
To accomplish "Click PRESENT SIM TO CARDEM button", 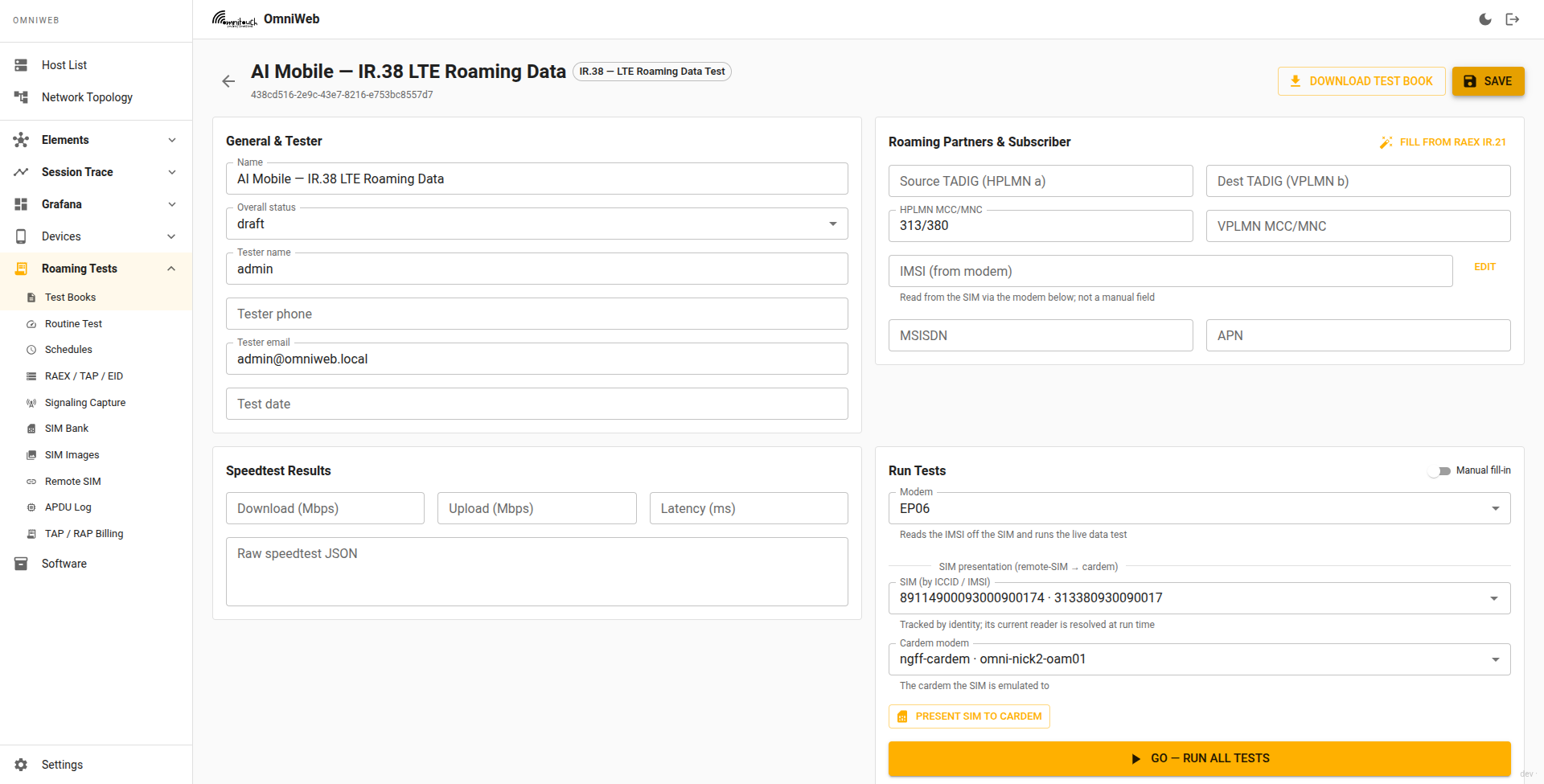I will [x=969, y=716].
